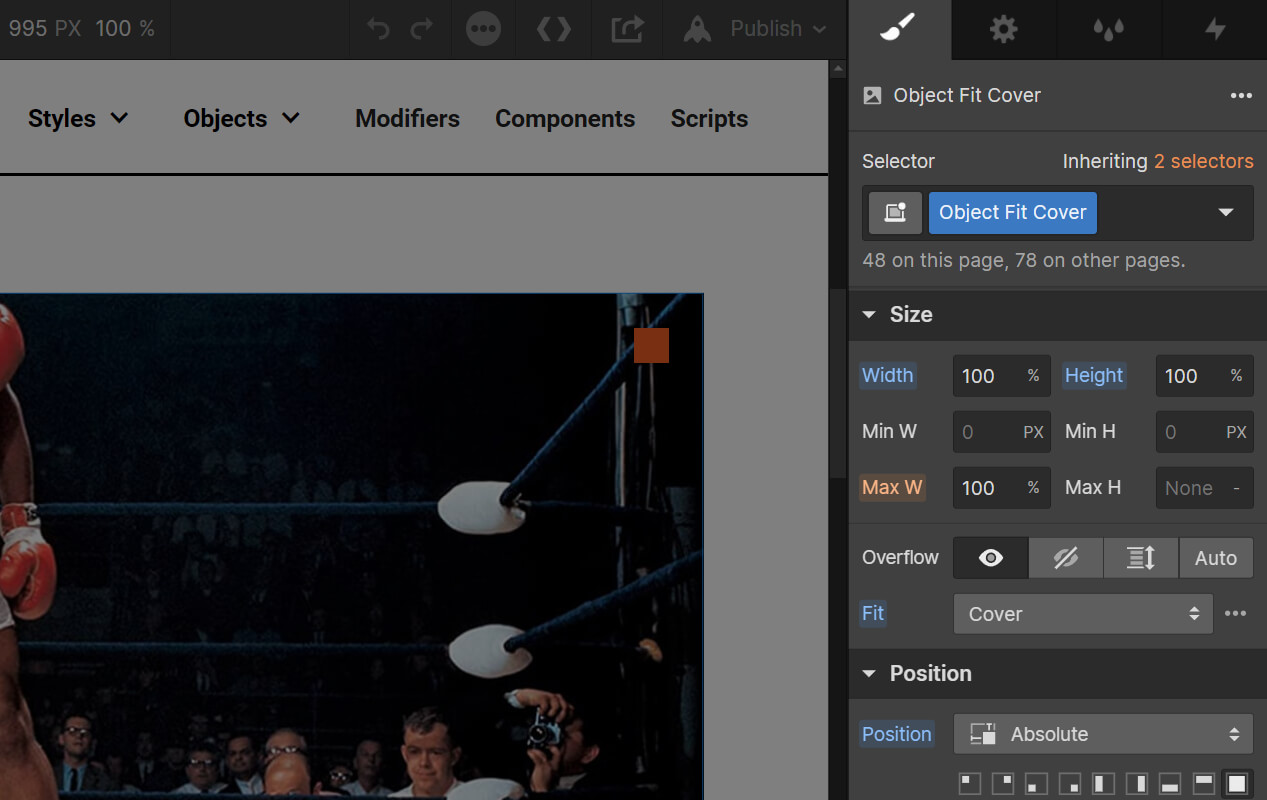Click the share project icon
The image size is (1267, 800).
point(627,29)
